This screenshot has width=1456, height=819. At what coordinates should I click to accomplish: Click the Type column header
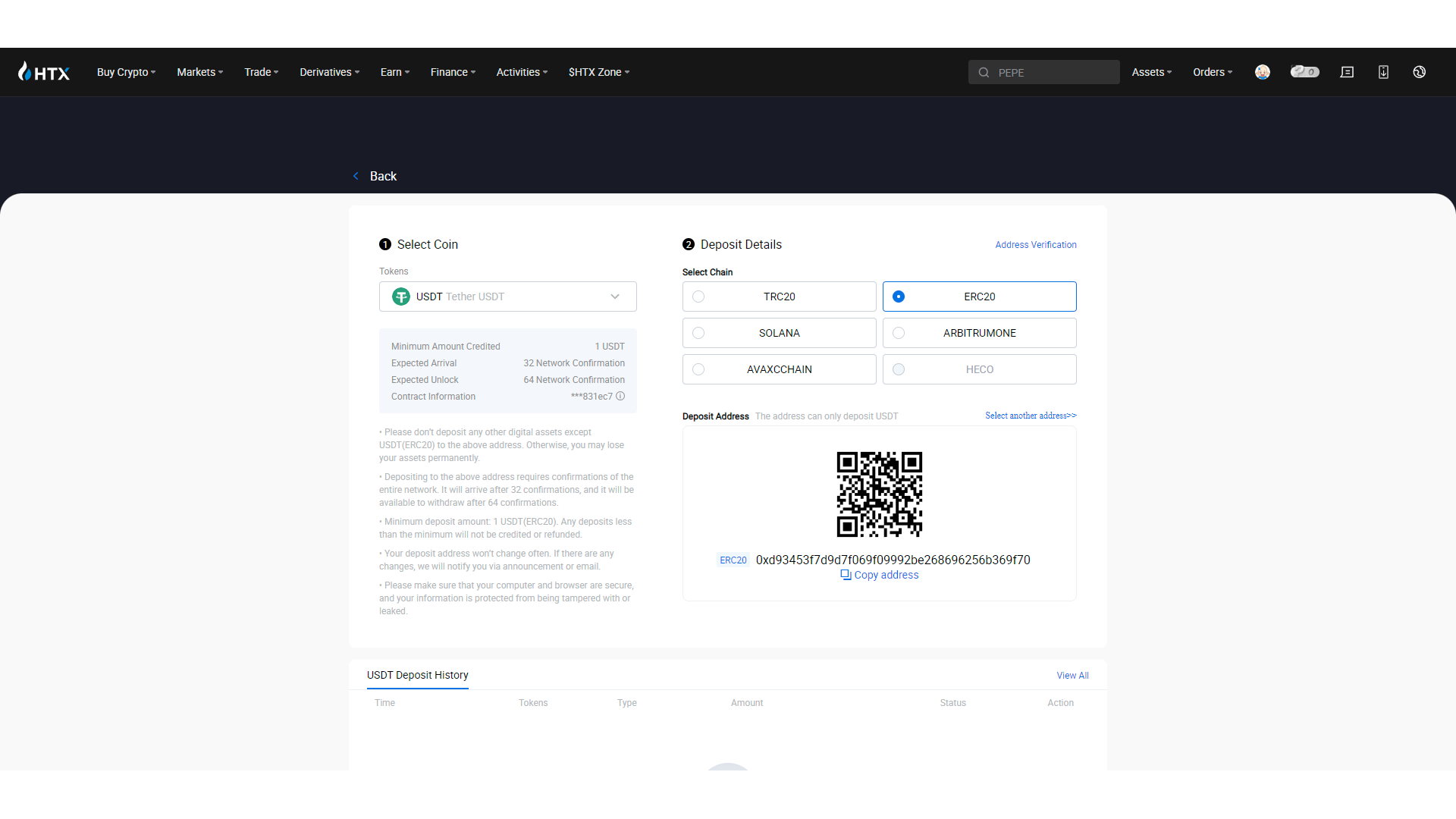coord(627,703)
